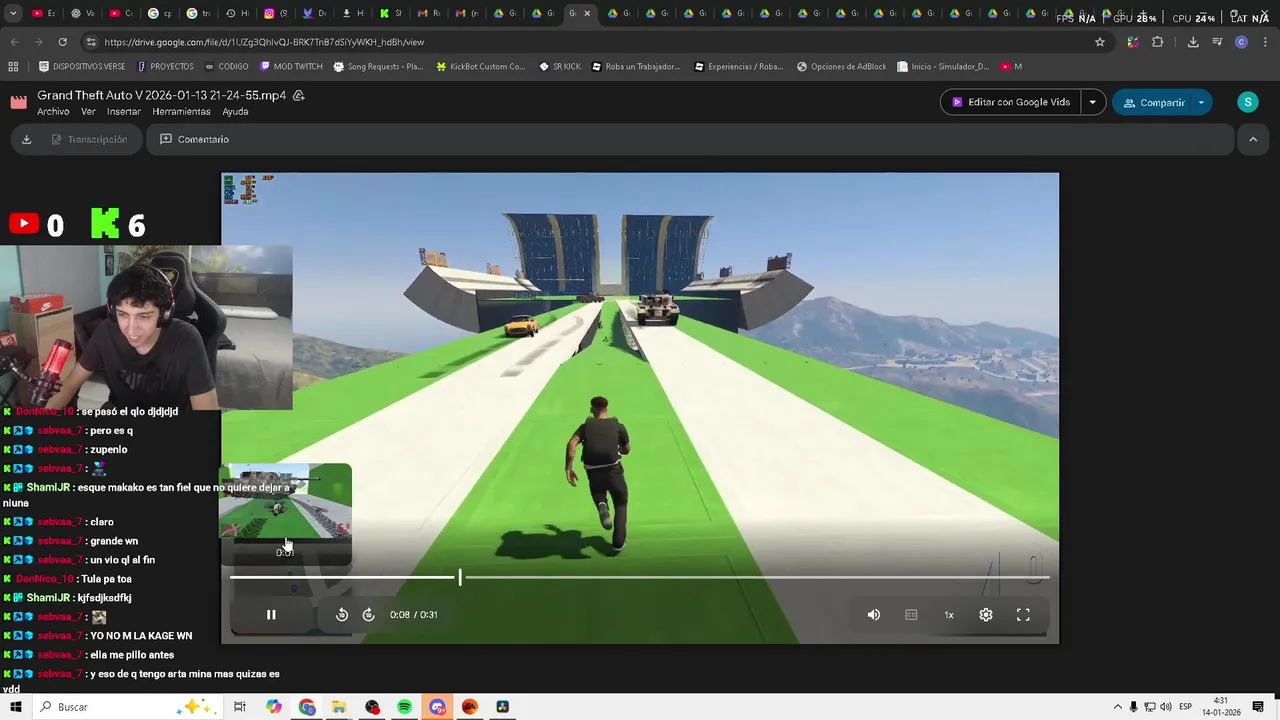
Task: Enter fullscreen video mode
Action: [x=1023, y=615]
